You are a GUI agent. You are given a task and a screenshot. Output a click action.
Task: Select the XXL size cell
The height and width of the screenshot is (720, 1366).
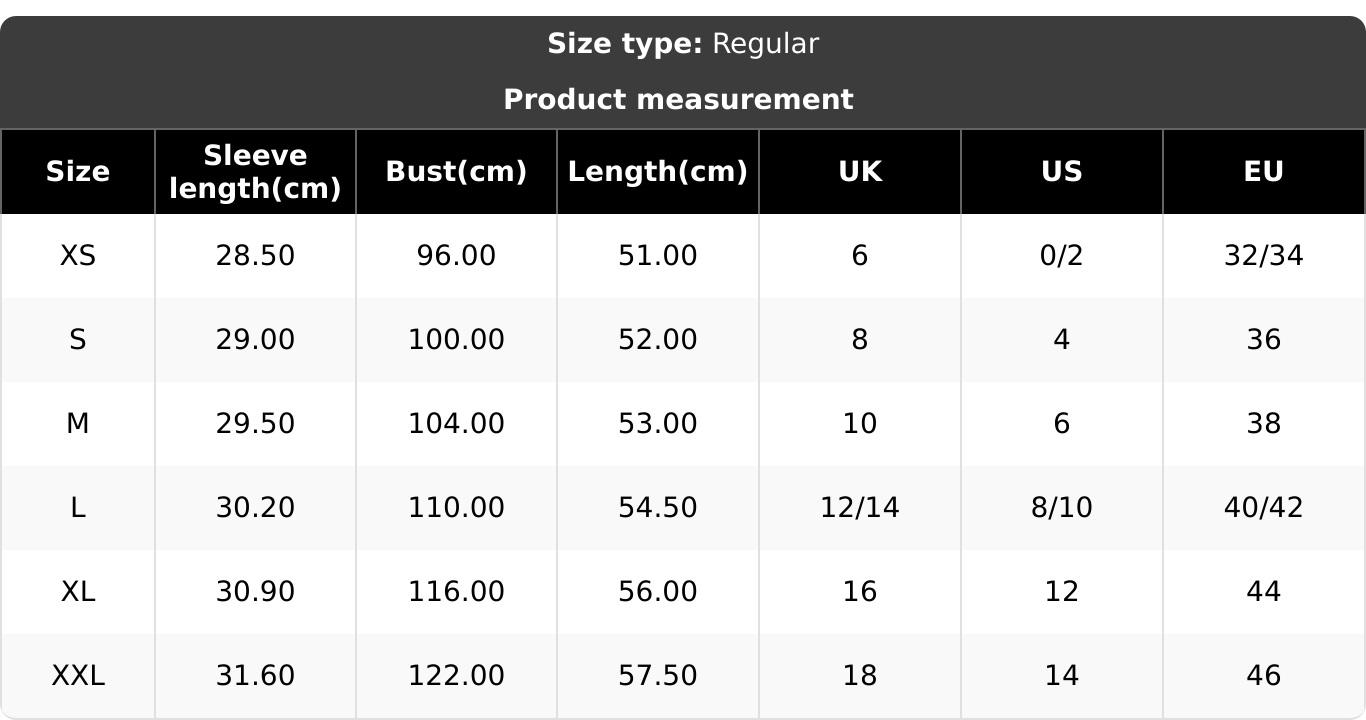77,676
